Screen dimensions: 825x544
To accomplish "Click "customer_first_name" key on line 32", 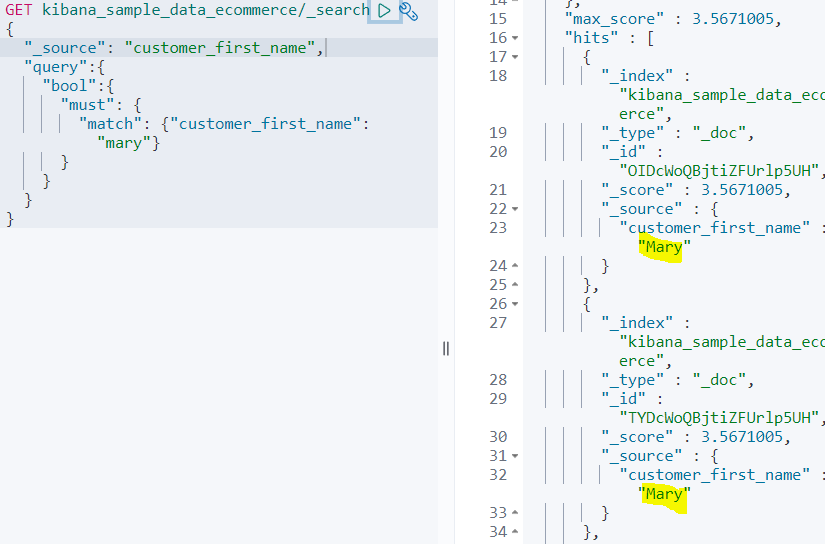I will [x=715, y=475].
